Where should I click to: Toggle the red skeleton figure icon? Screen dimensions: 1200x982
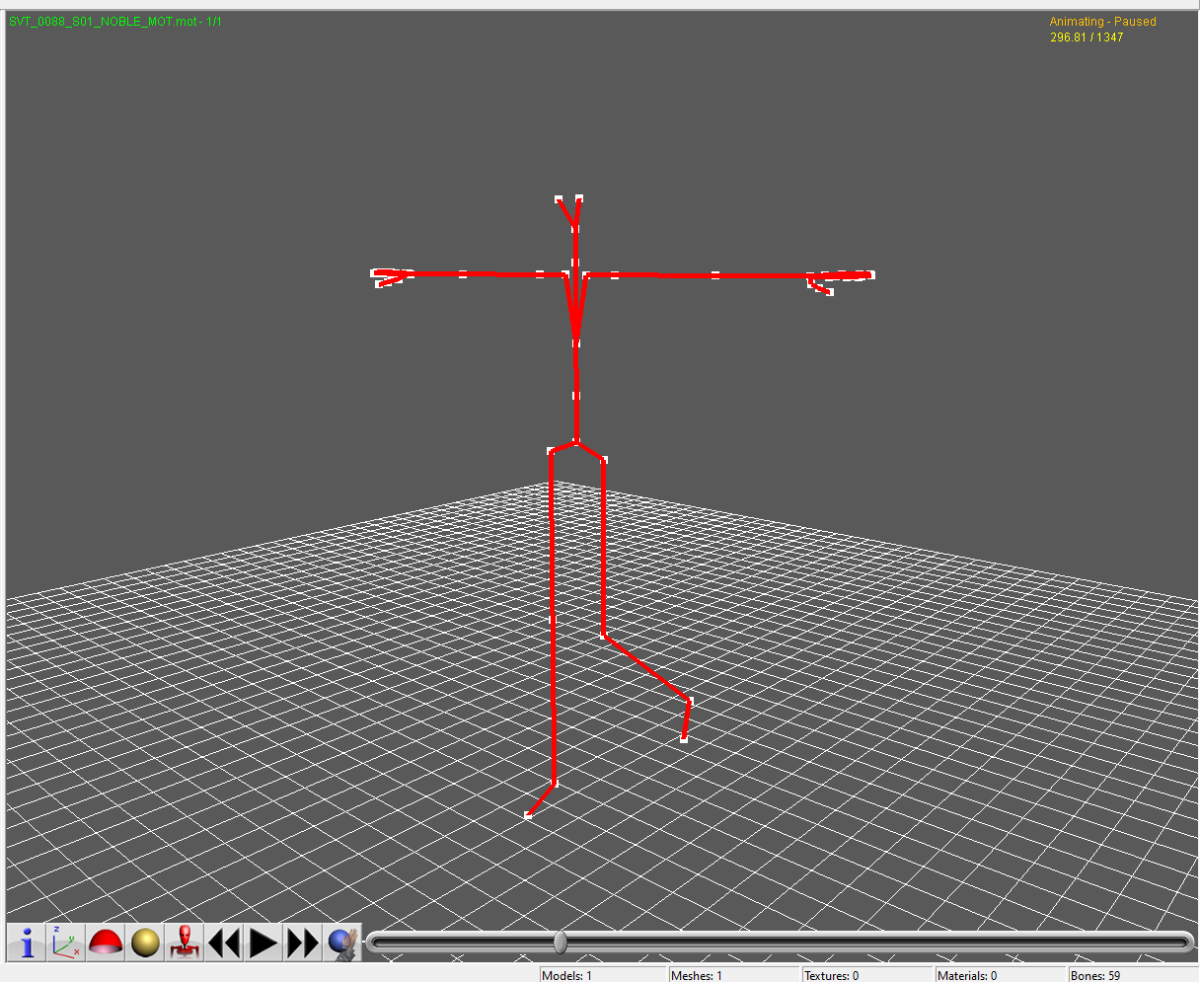click(184, 942)
